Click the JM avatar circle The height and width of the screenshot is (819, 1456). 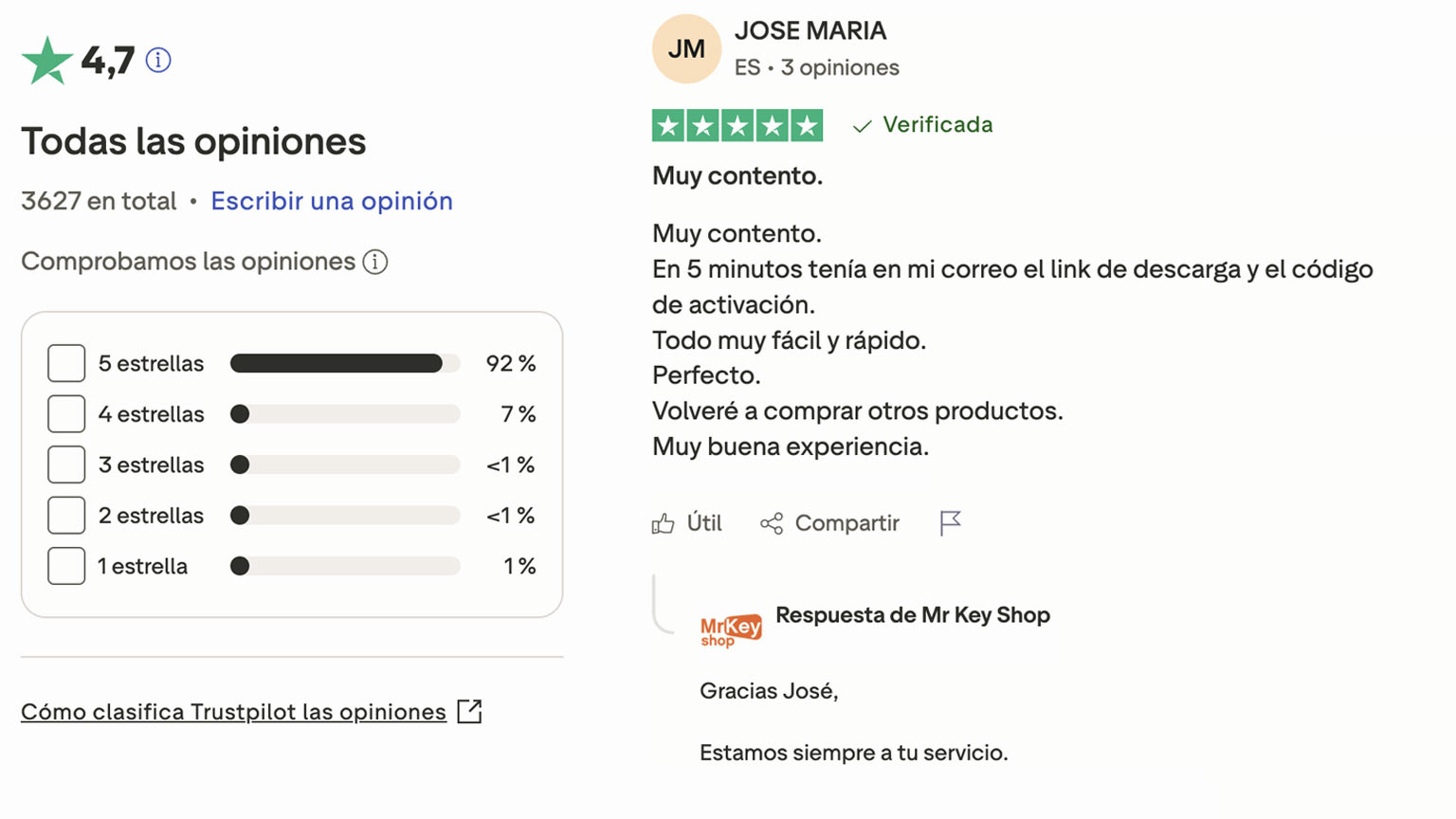pyautogui.click(x=686, y=48)
